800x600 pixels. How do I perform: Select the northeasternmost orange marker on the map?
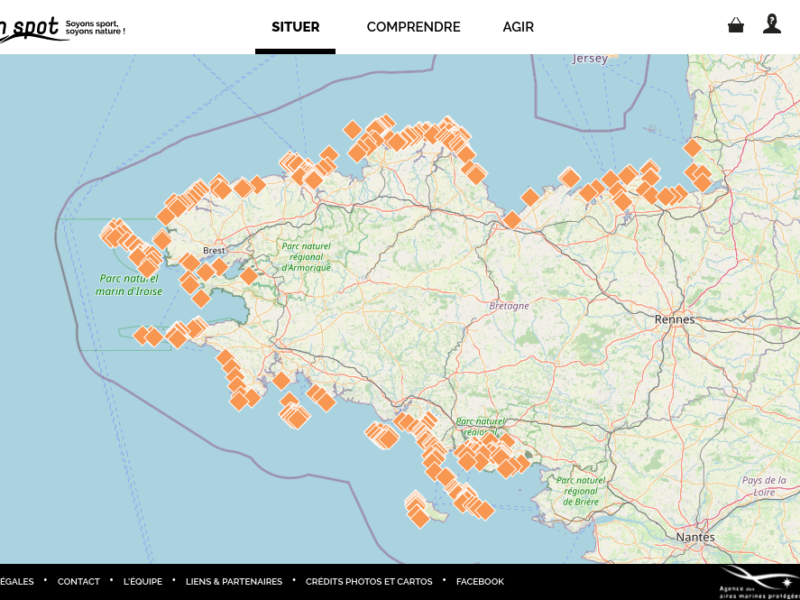click(x=692, y=148)
